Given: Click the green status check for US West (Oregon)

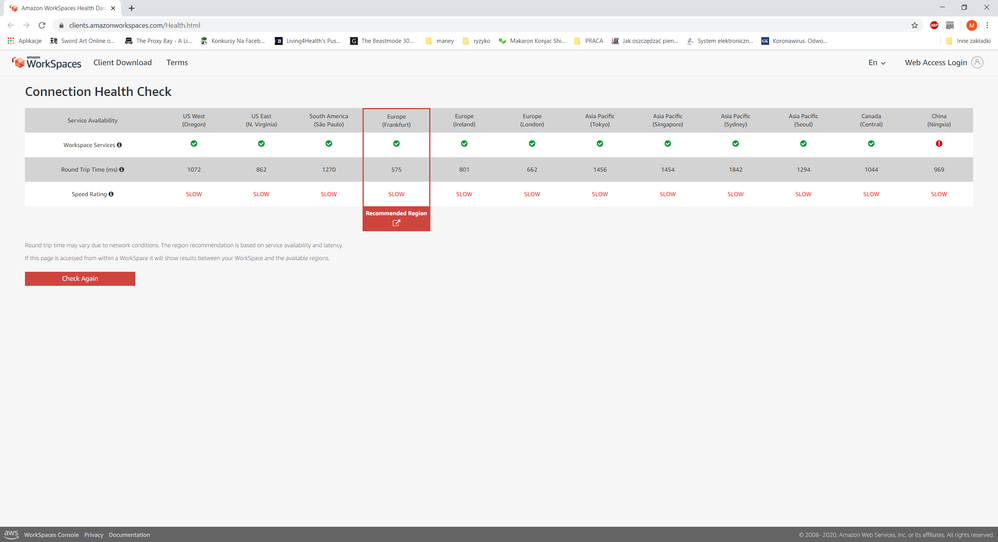Looking at the screenshot, I should pos(193,144).
